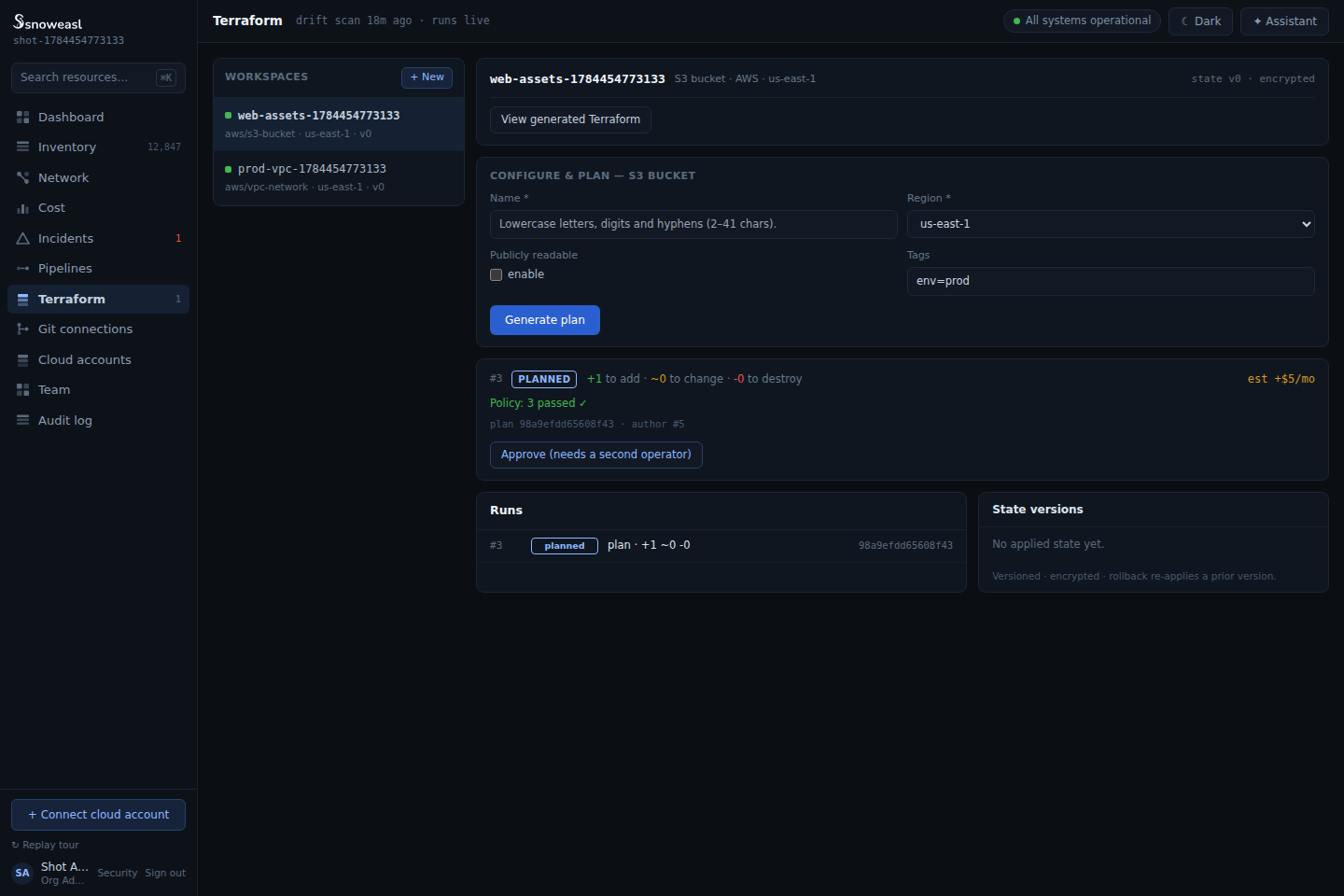Select the web-assets-1784454773133 workspace
The height and width of the screenshot is (896, 1344).
(x=339, y=124)
